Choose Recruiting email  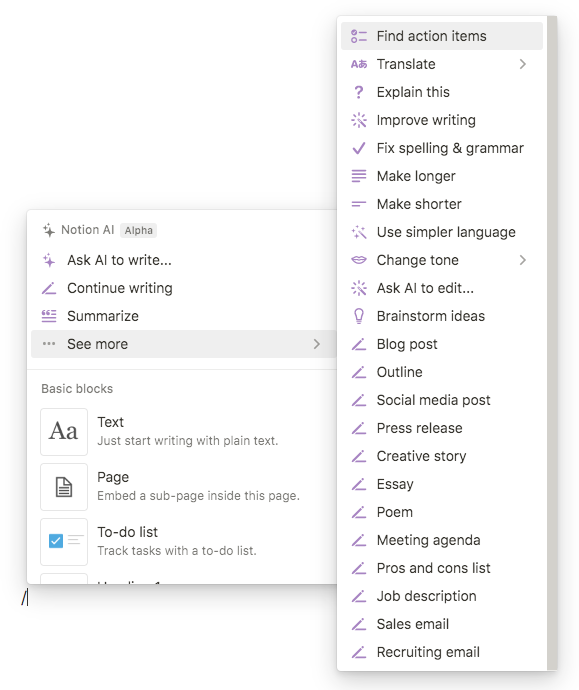coord(442,652)
